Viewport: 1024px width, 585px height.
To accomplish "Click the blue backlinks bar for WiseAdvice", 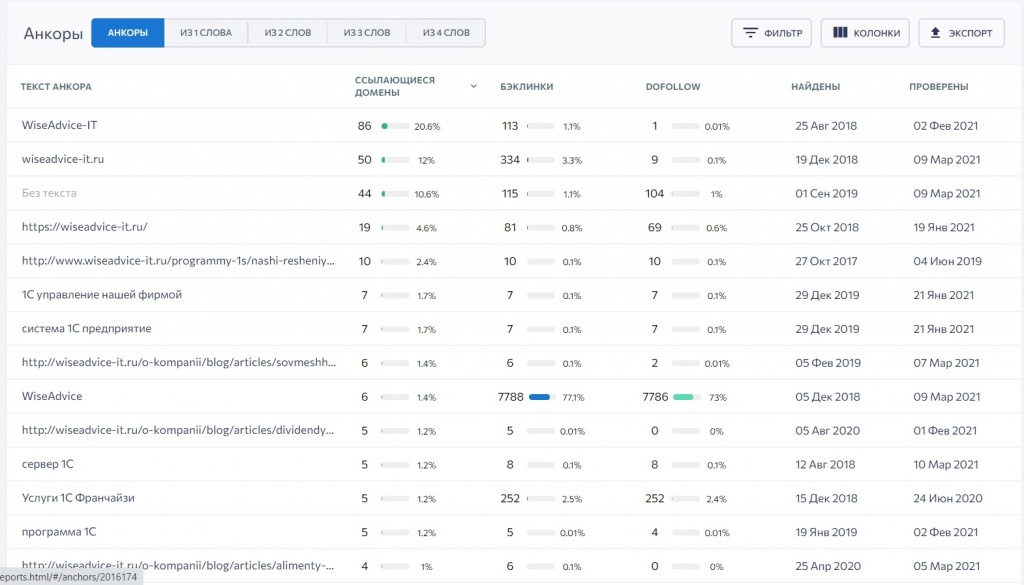I will click(x=541, y=397).
